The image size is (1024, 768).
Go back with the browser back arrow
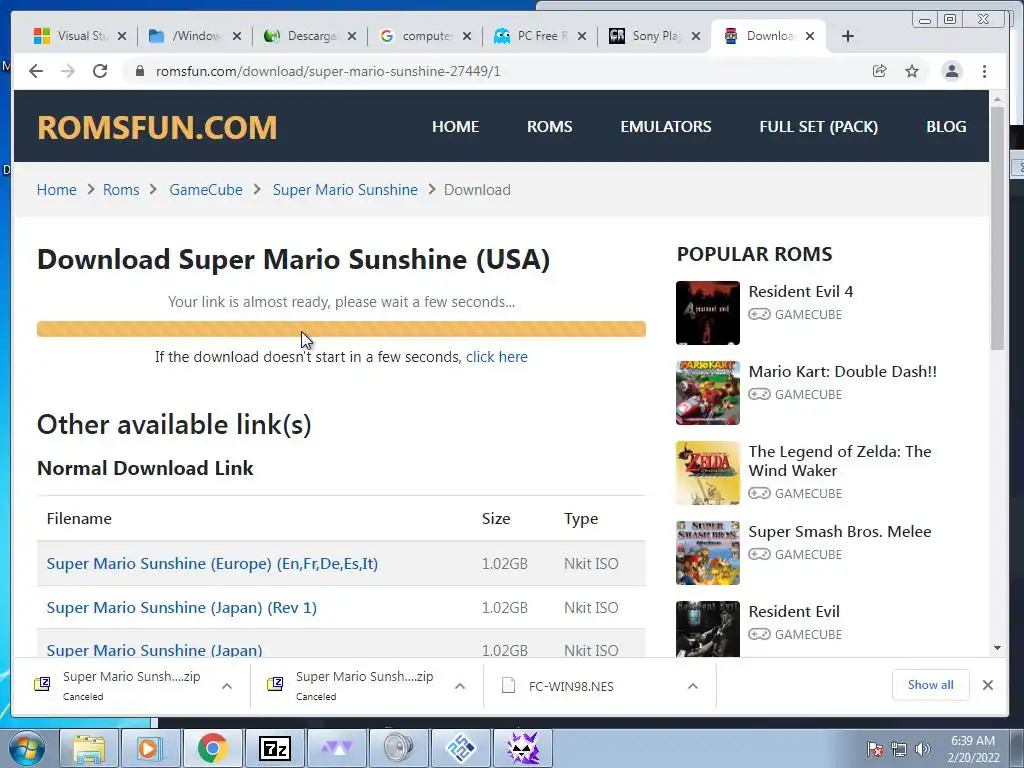pos(36,71)
